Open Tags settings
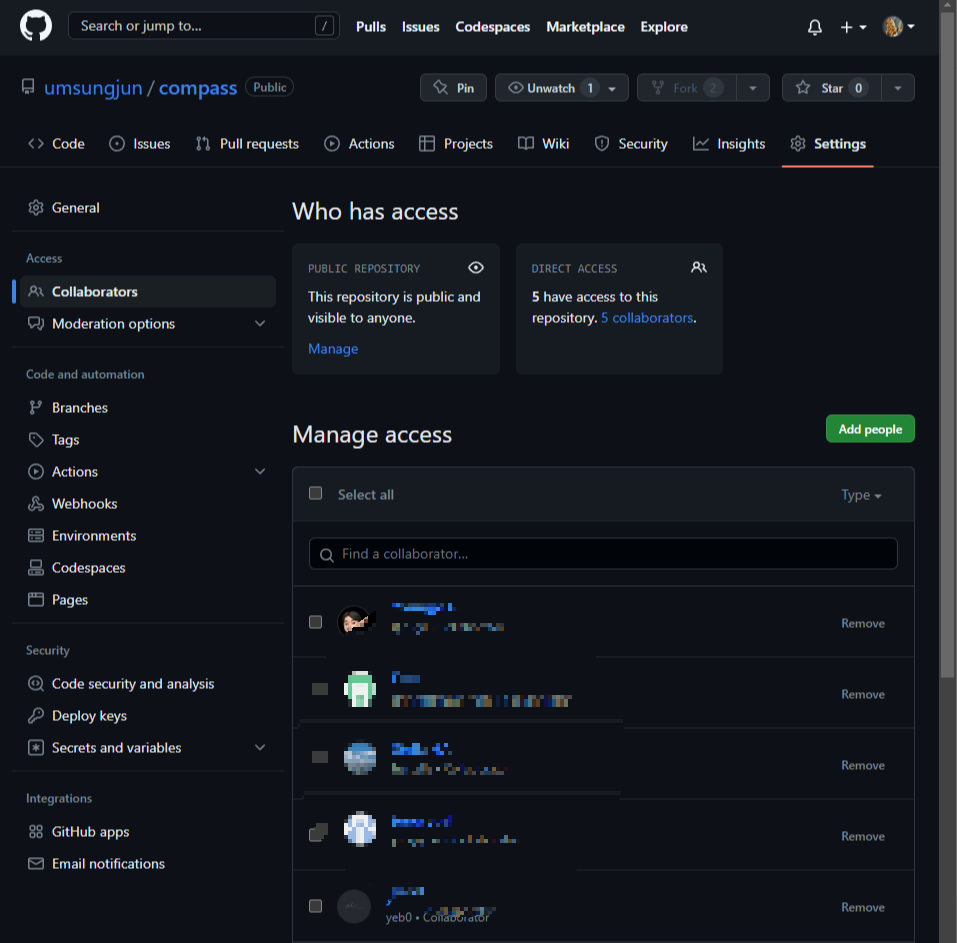Image resolution: width=957 pixels, height=943 pixels. pos(148,439)
